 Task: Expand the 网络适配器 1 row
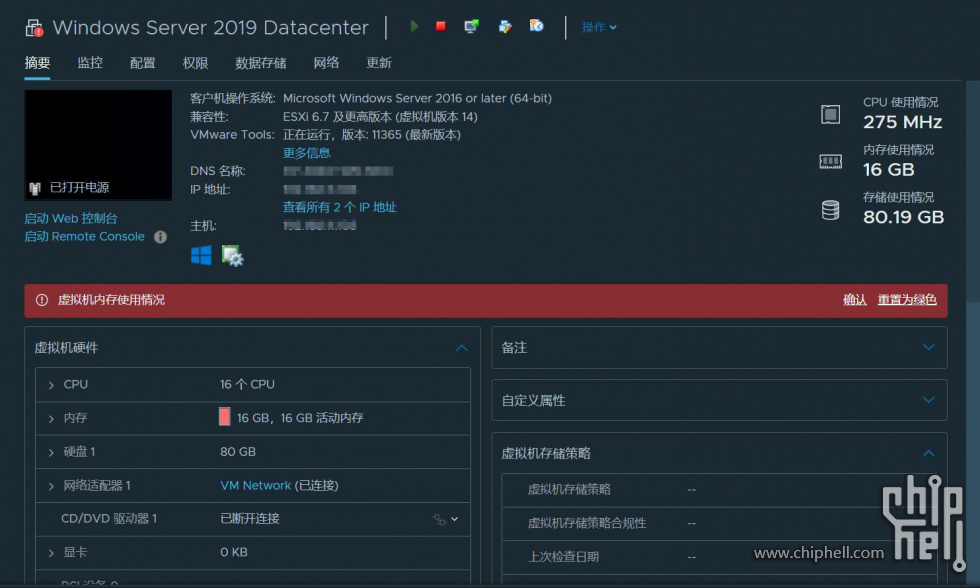click(51, 486)
